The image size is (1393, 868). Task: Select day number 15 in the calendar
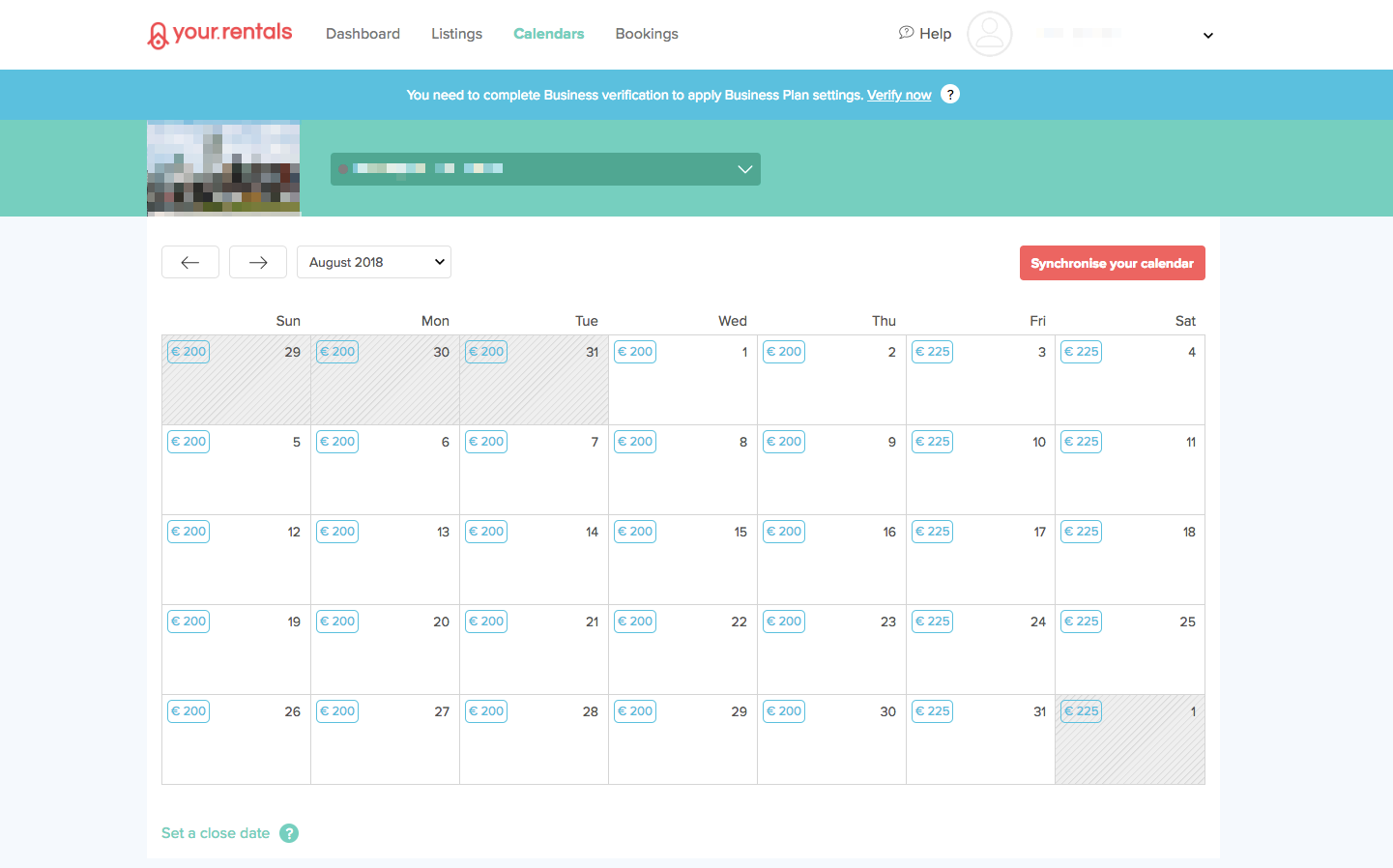740,532
